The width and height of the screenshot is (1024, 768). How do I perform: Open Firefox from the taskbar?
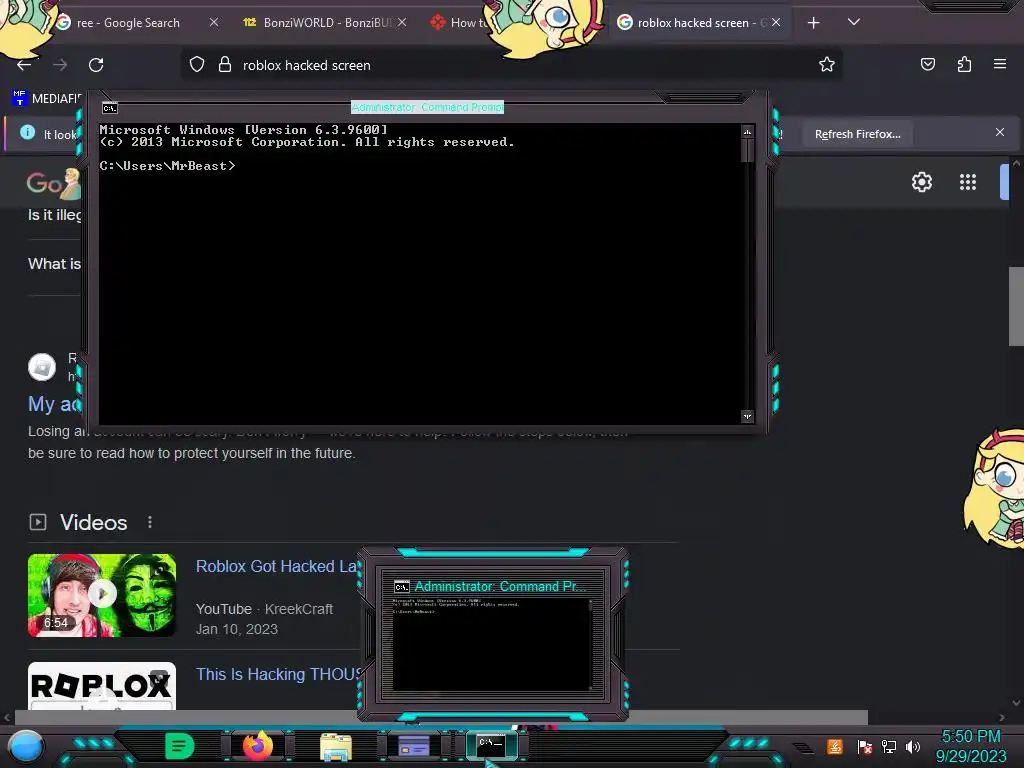tap(258, 746)
